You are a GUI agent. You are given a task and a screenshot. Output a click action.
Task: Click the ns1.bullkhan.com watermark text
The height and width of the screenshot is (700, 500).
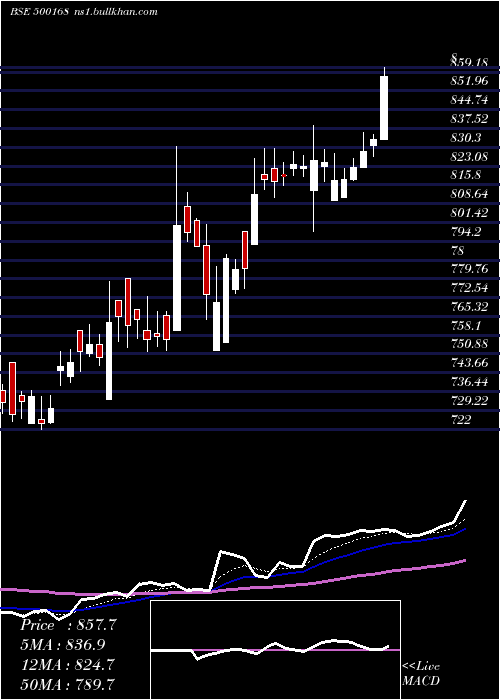115,12
